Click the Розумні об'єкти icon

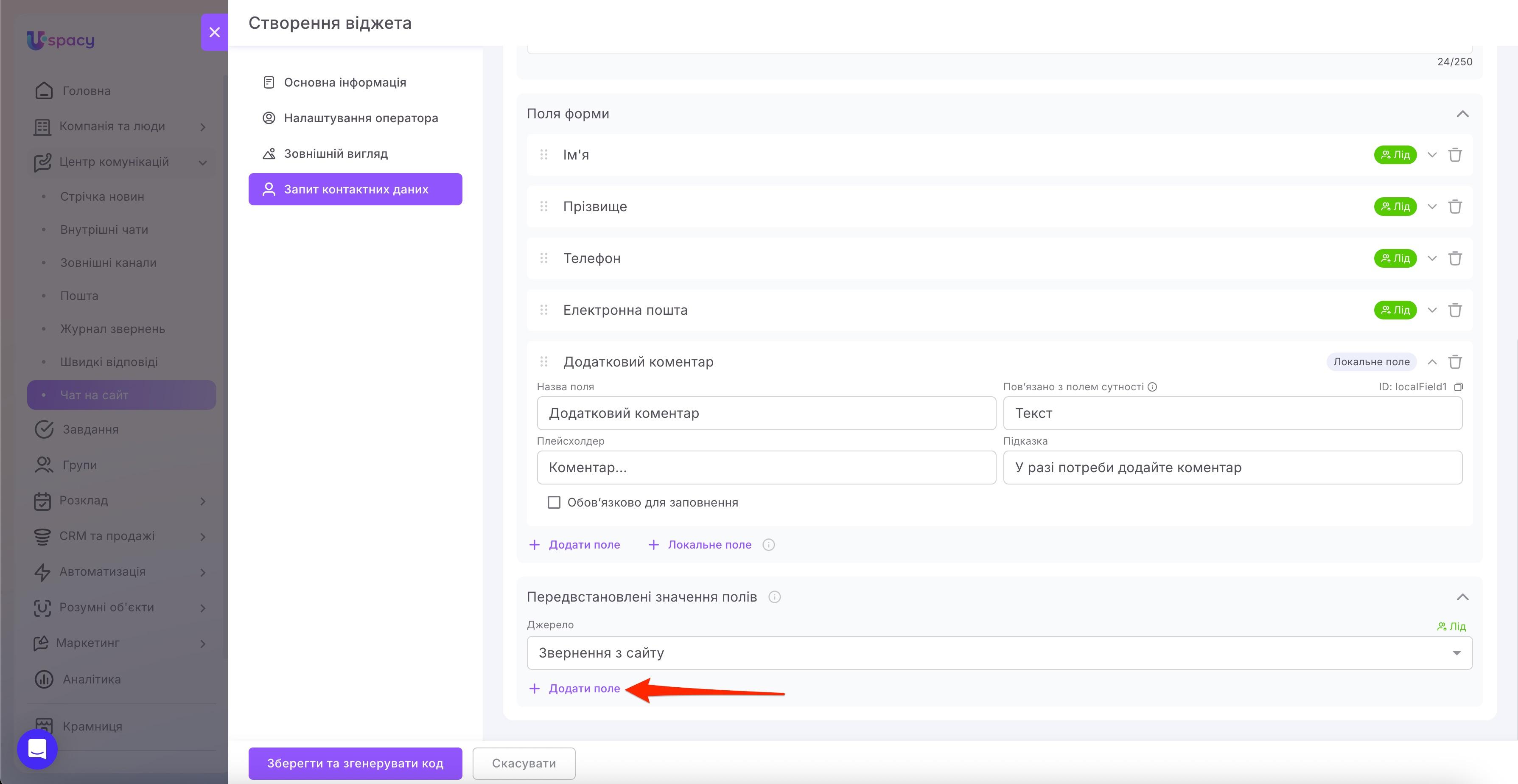[42, 608]
